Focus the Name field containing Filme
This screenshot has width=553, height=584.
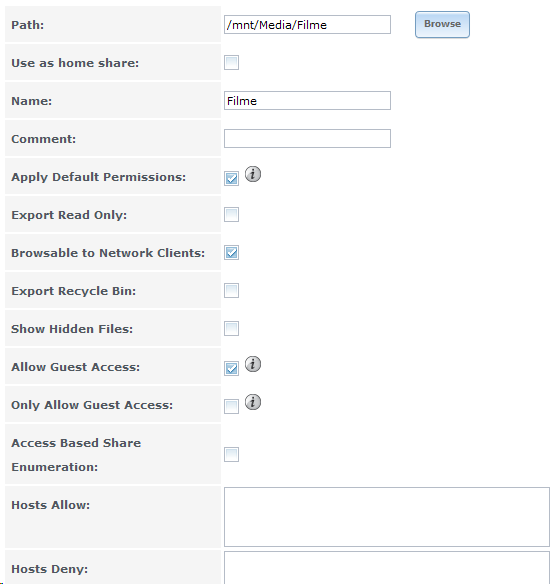point(307,101)
